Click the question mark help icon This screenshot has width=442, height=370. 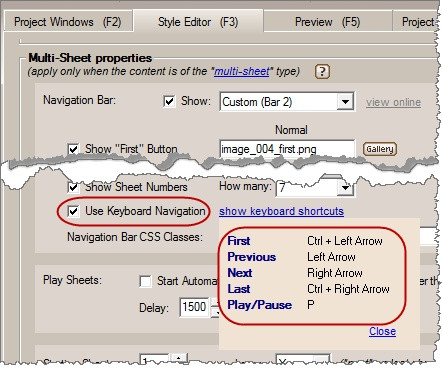coord(322,71)
